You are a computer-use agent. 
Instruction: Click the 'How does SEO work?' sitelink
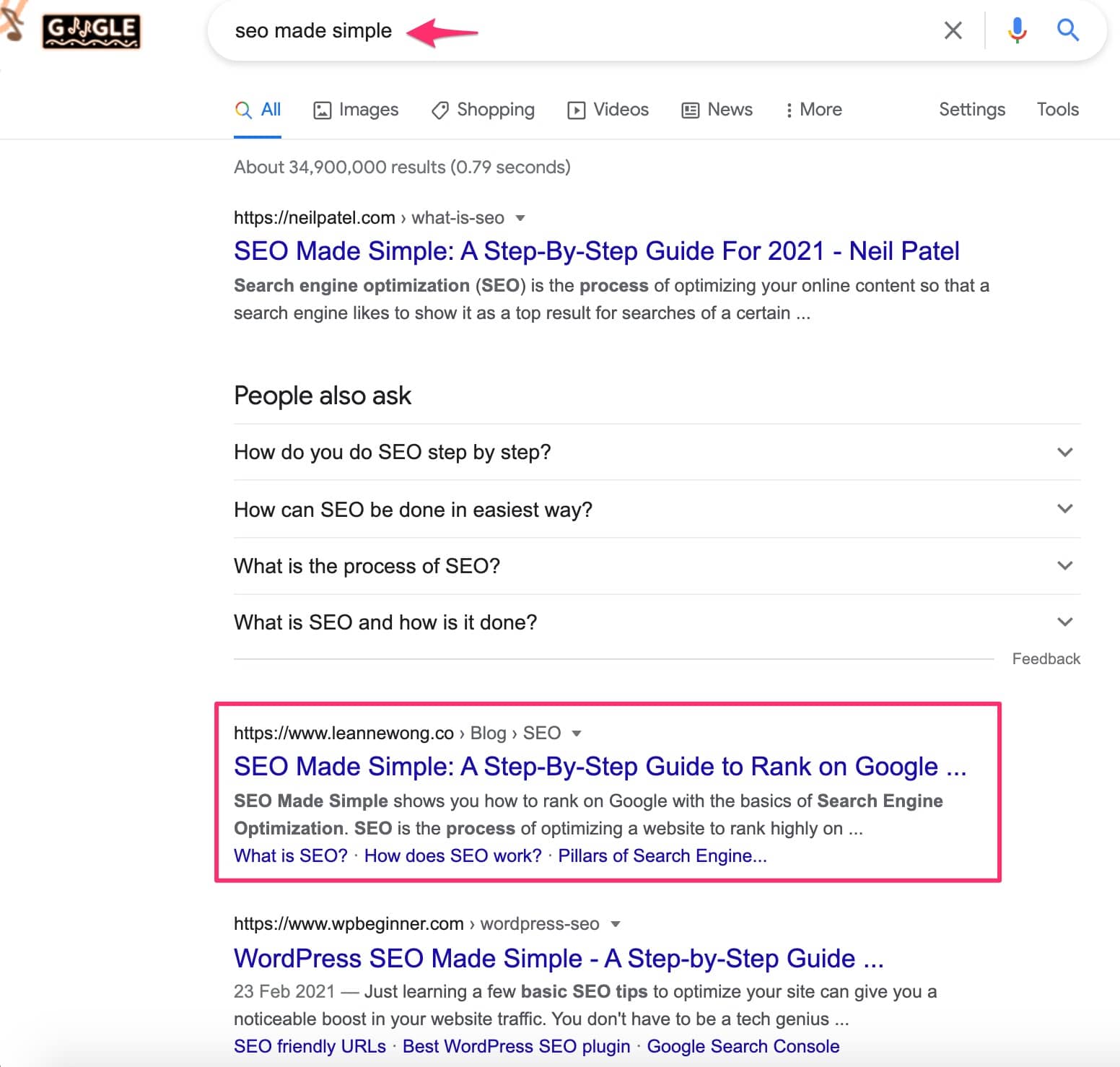click(x=452, y=855)
